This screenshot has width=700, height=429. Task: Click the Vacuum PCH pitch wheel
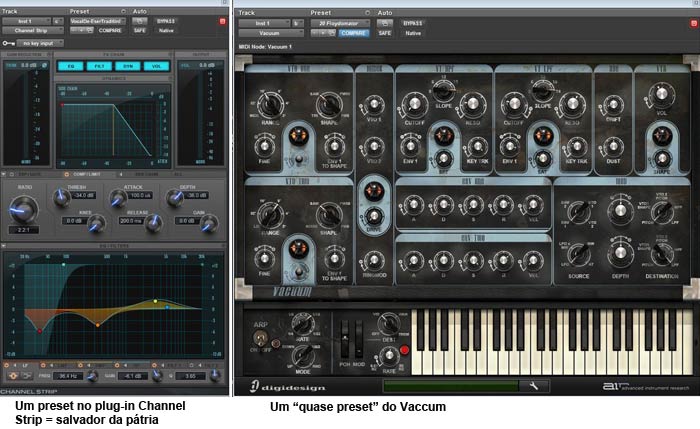tap(345, 338)
